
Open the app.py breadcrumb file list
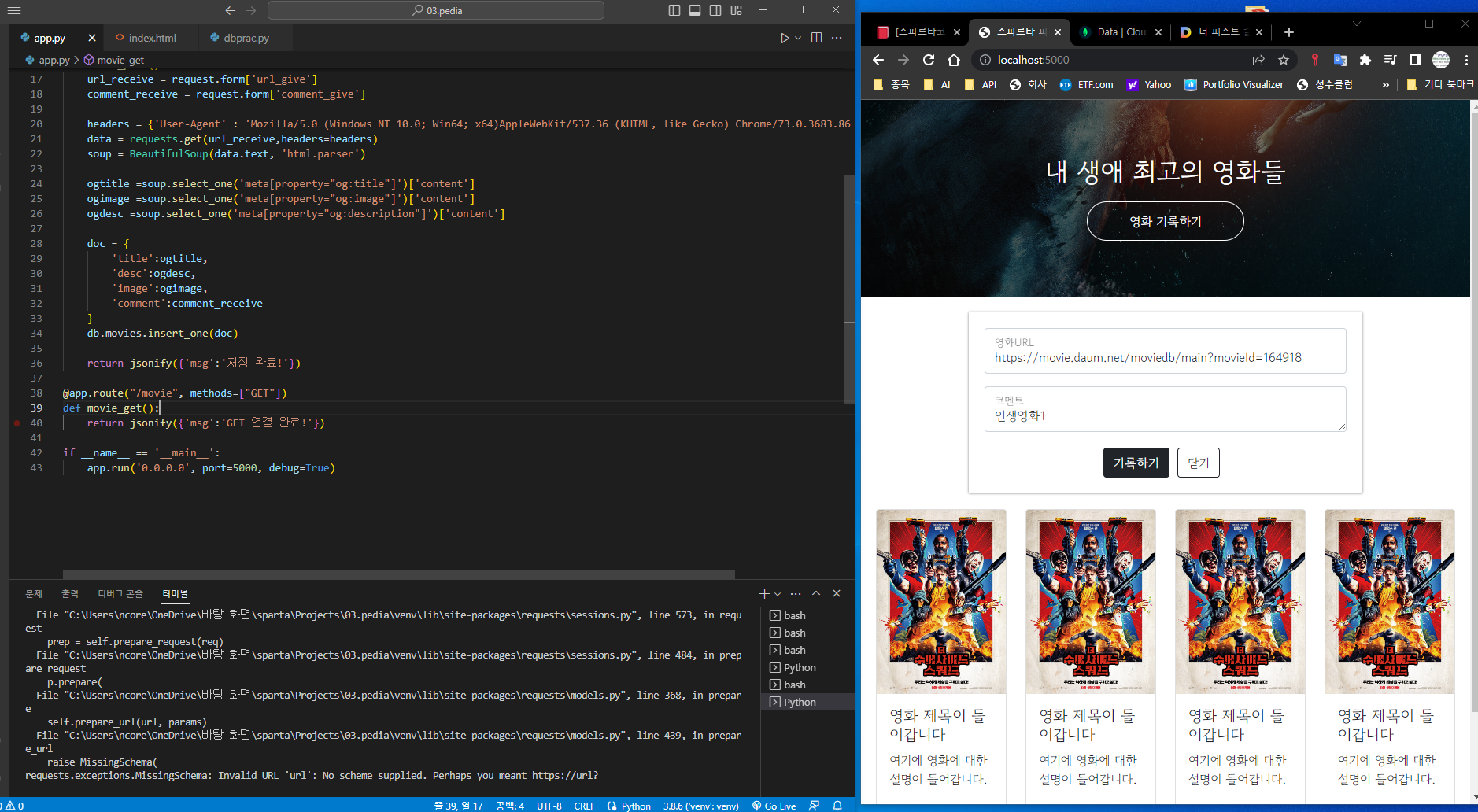click(48, 60)
